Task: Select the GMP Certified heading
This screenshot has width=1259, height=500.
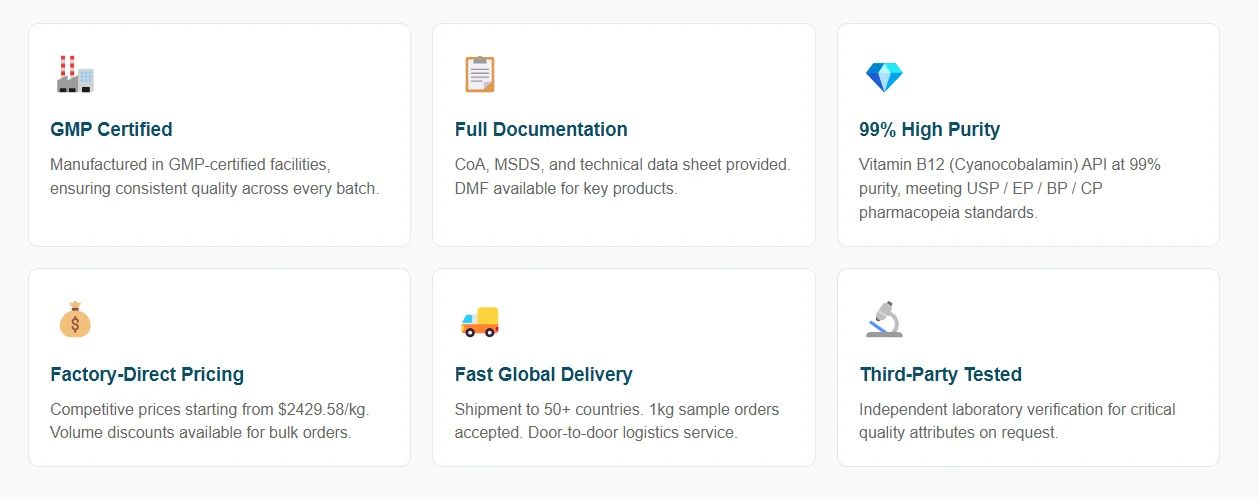Action: coord(111,129)
